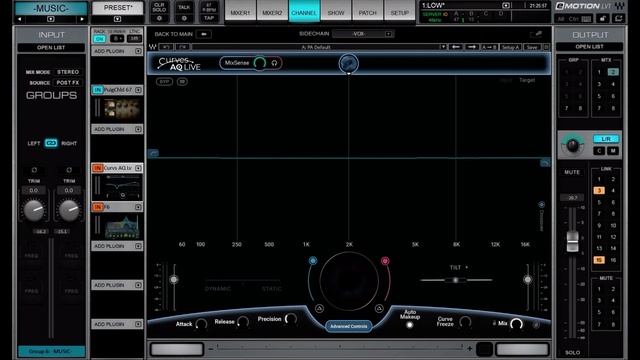The image size is (640, 360).
Task: Go to next channel with right arrow under MUSIC
Action: (82, 19)
